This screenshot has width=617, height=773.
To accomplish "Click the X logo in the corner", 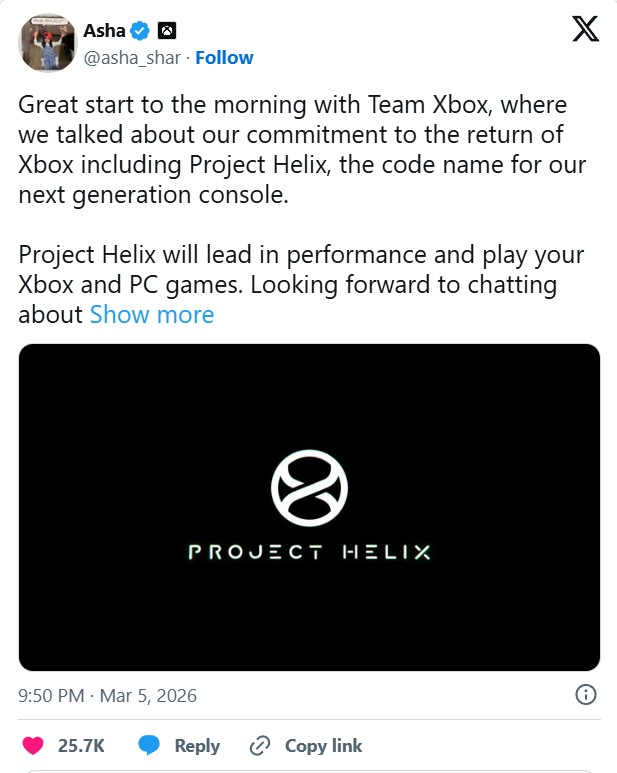I will (585, 30).
